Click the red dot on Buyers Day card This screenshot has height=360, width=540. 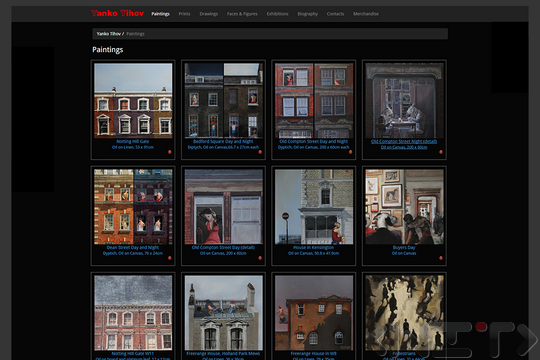pos(441,258)
